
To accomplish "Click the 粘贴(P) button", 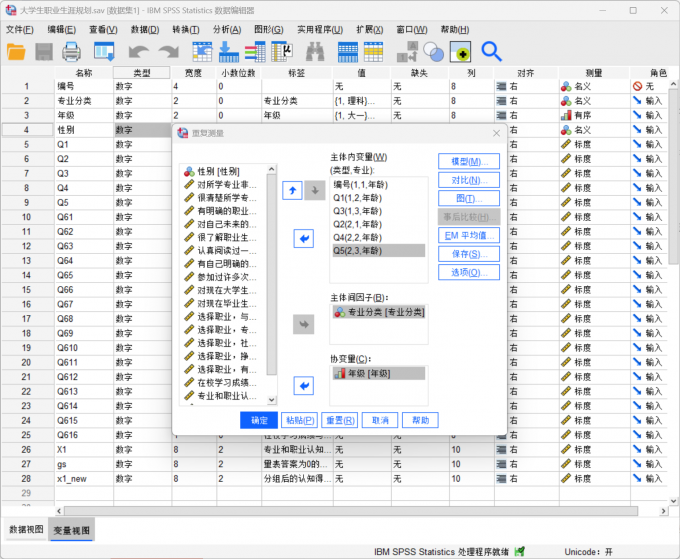I will (299, 420).
